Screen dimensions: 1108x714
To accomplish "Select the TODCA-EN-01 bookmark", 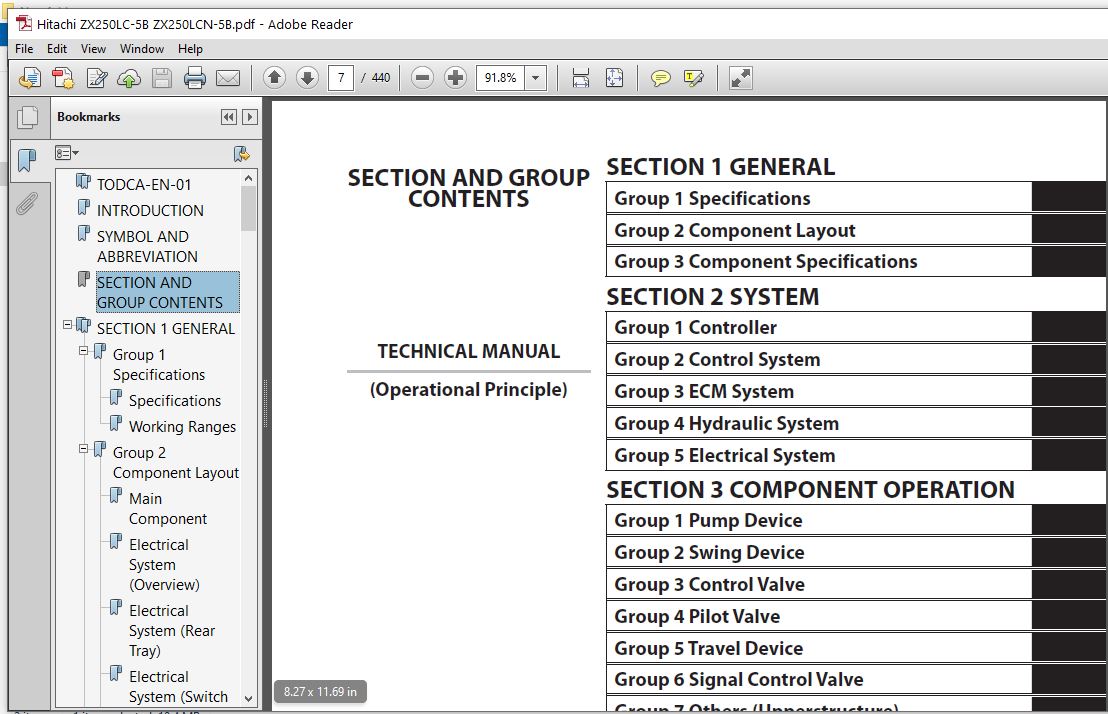I will coord(144,185).
